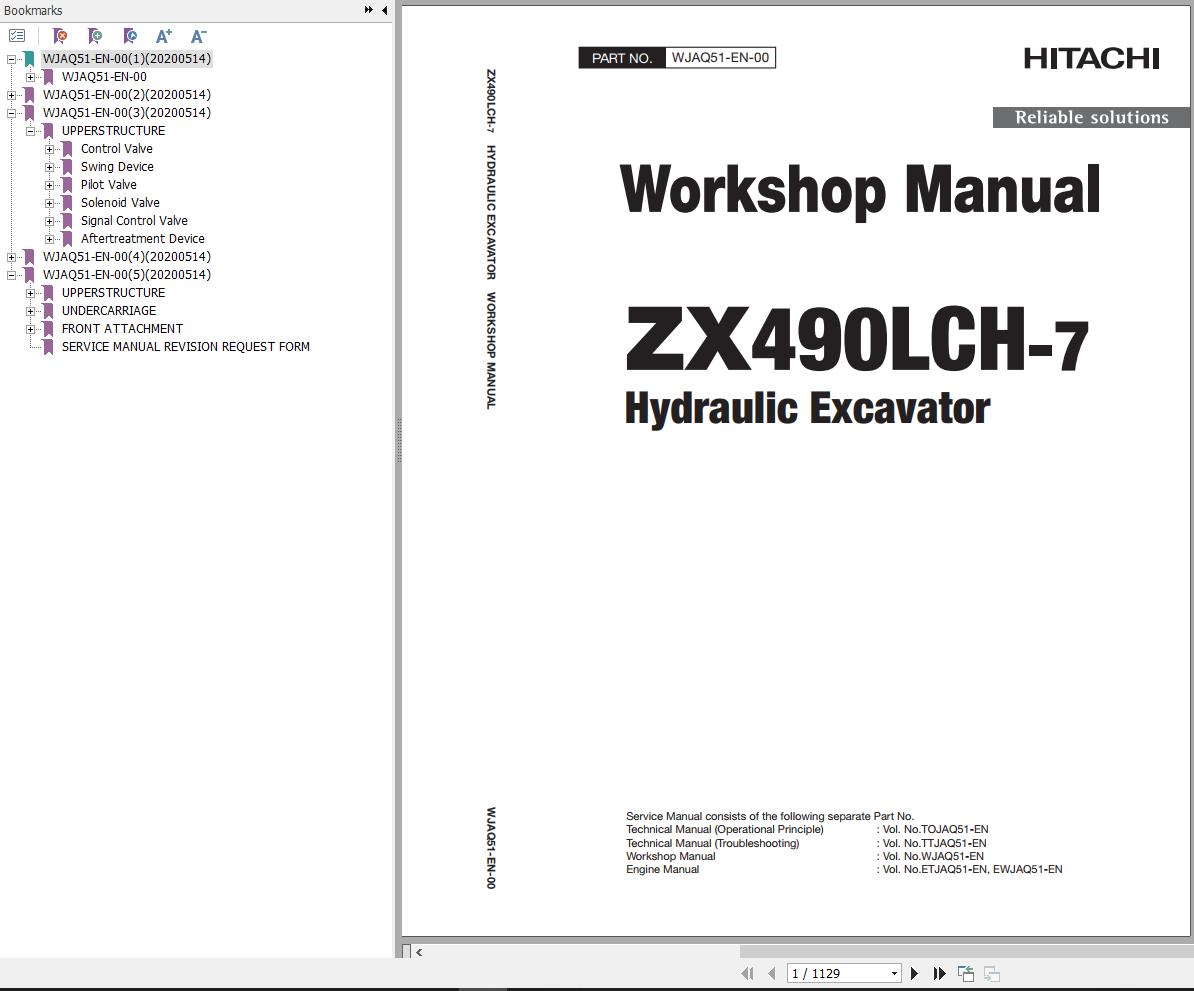
Task: Click the Vol. No.TOJAQ51-EN text
Action: pyautogui.click(x=935, y=830)
